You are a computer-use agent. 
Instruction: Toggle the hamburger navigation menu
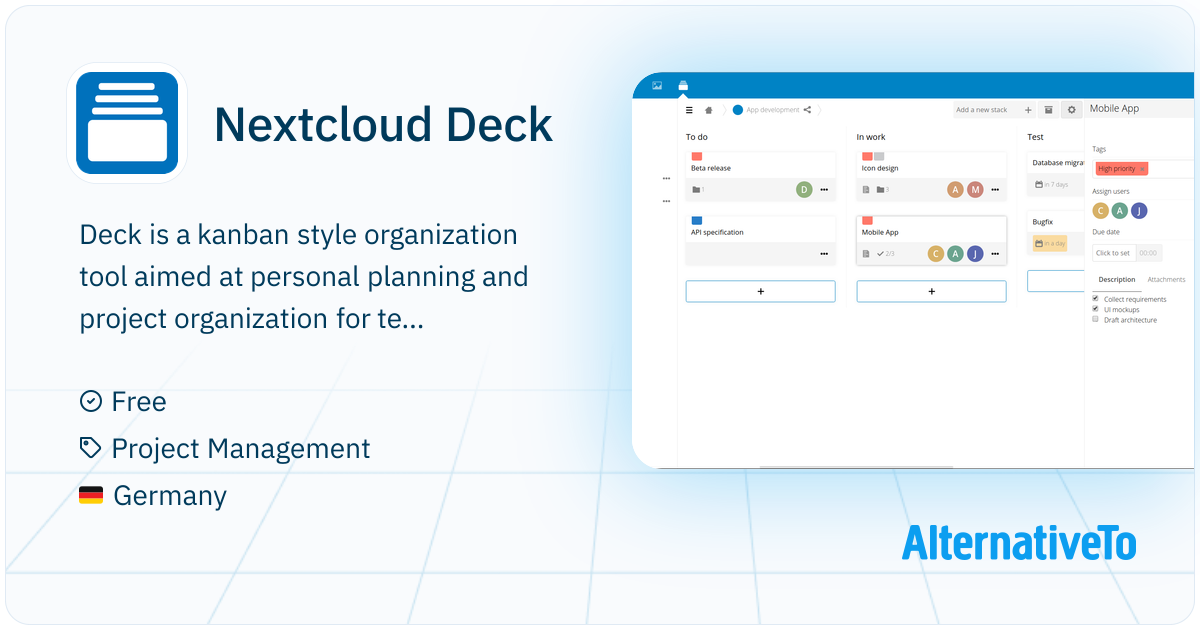click(x=689, y=110)
